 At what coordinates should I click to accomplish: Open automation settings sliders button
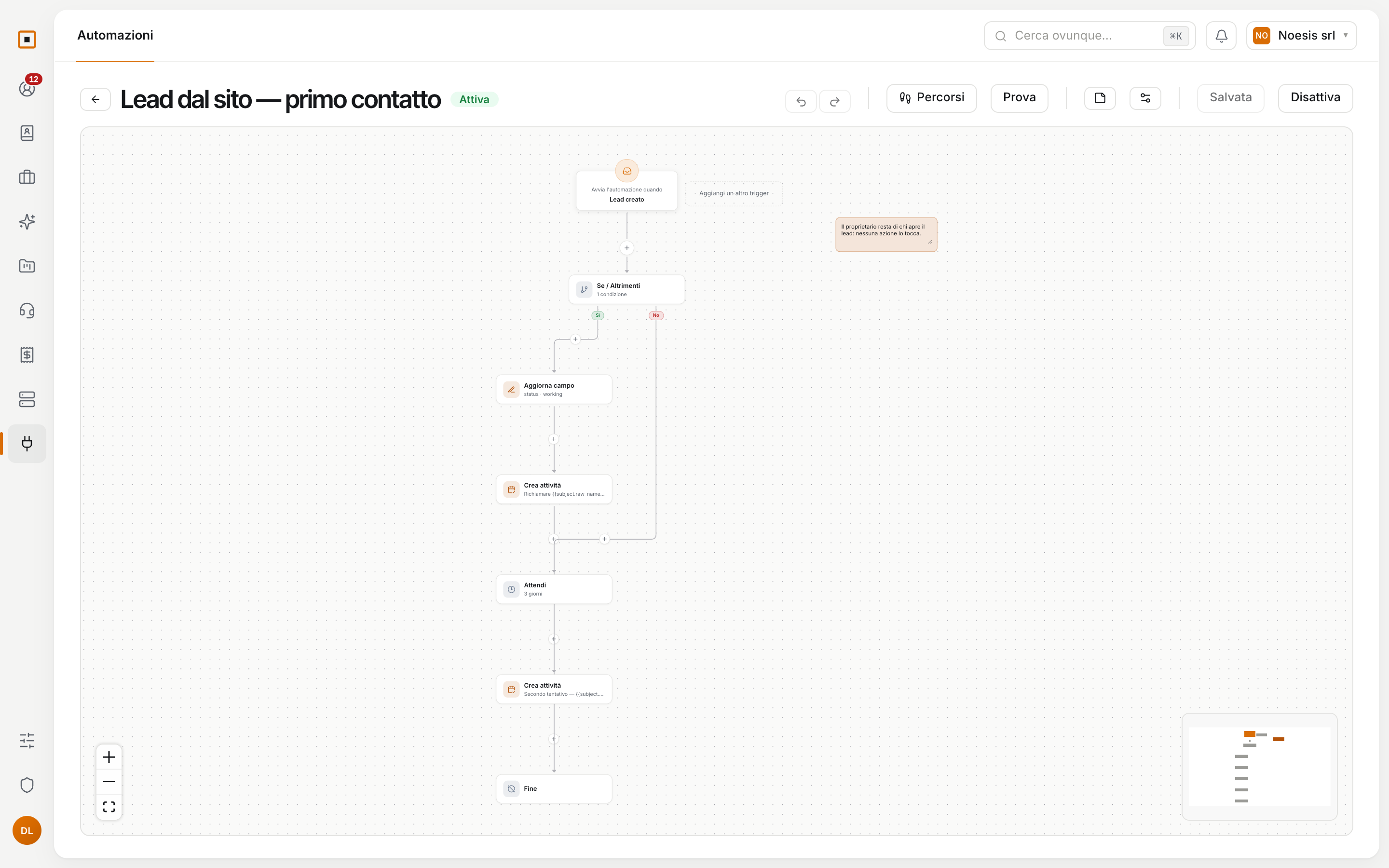click(x=1145, y=98)
